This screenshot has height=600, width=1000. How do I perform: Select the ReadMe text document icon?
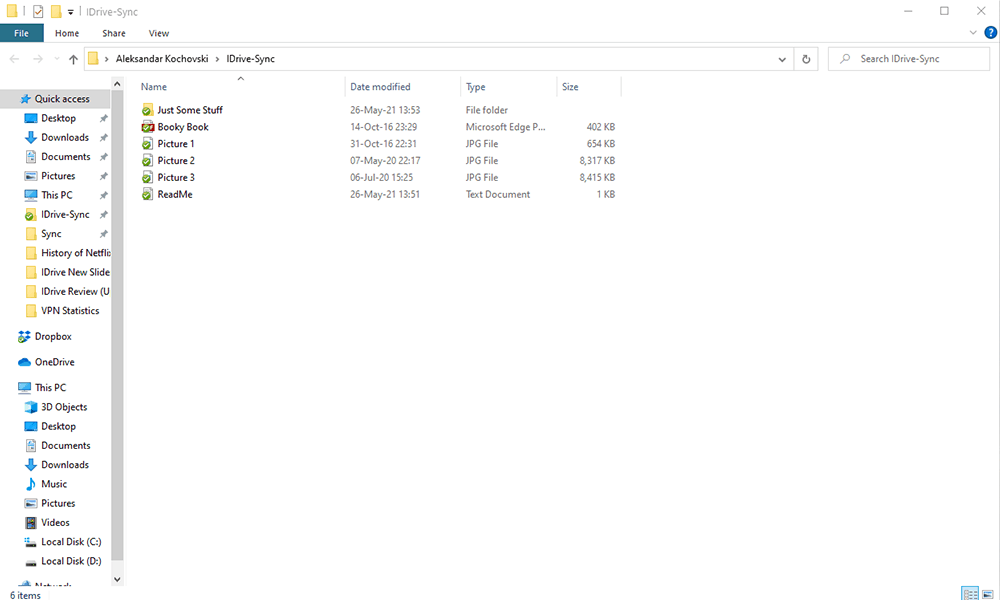(x=147, y=194)
